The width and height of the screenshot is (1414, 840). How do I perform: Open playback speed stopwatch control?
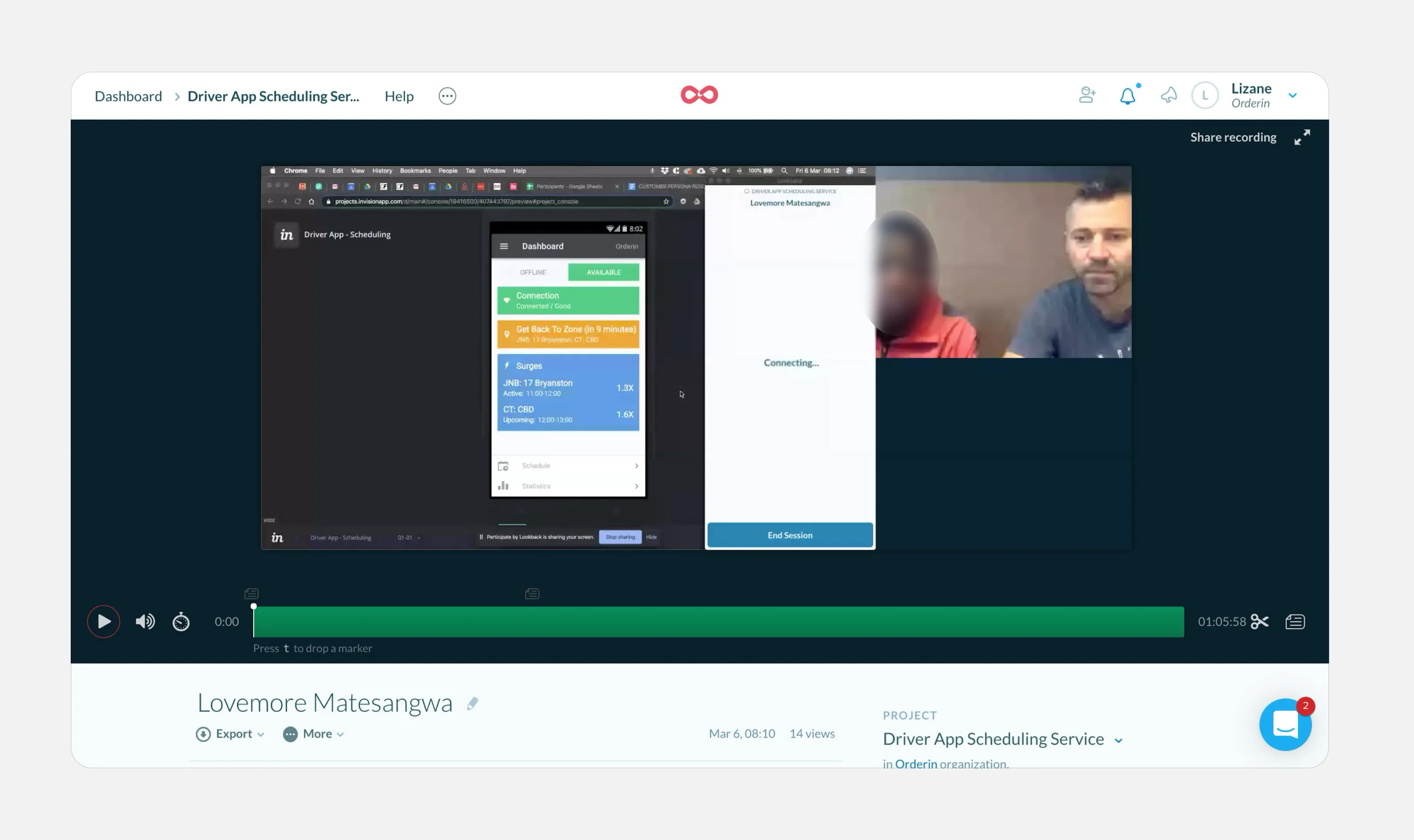[x=181, y=621]
